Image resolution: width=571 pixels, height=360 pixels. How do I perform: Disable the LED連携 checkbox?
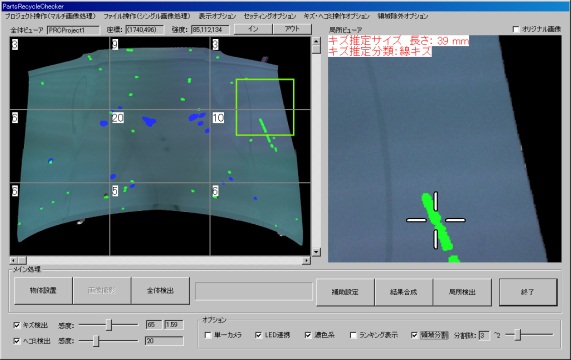point(259,335)
